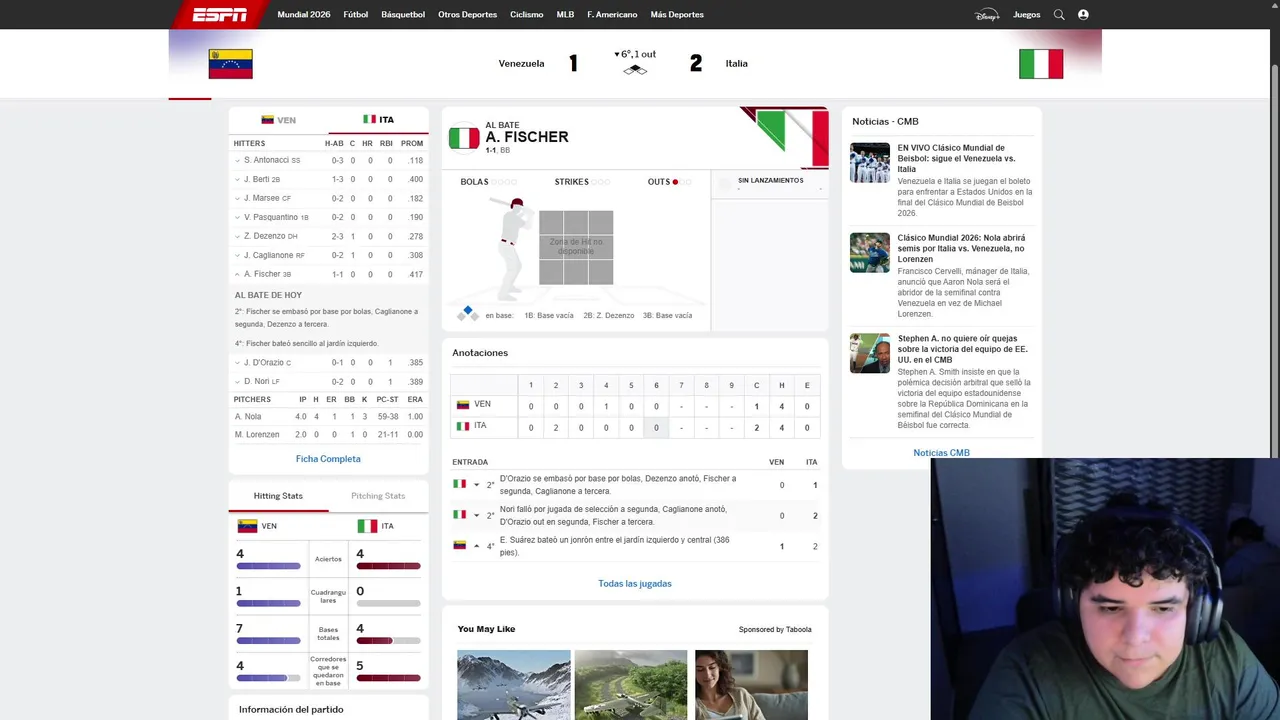Click Venezuela flag in Hitting Stats

pyautogui.click(x=247, y=526)
